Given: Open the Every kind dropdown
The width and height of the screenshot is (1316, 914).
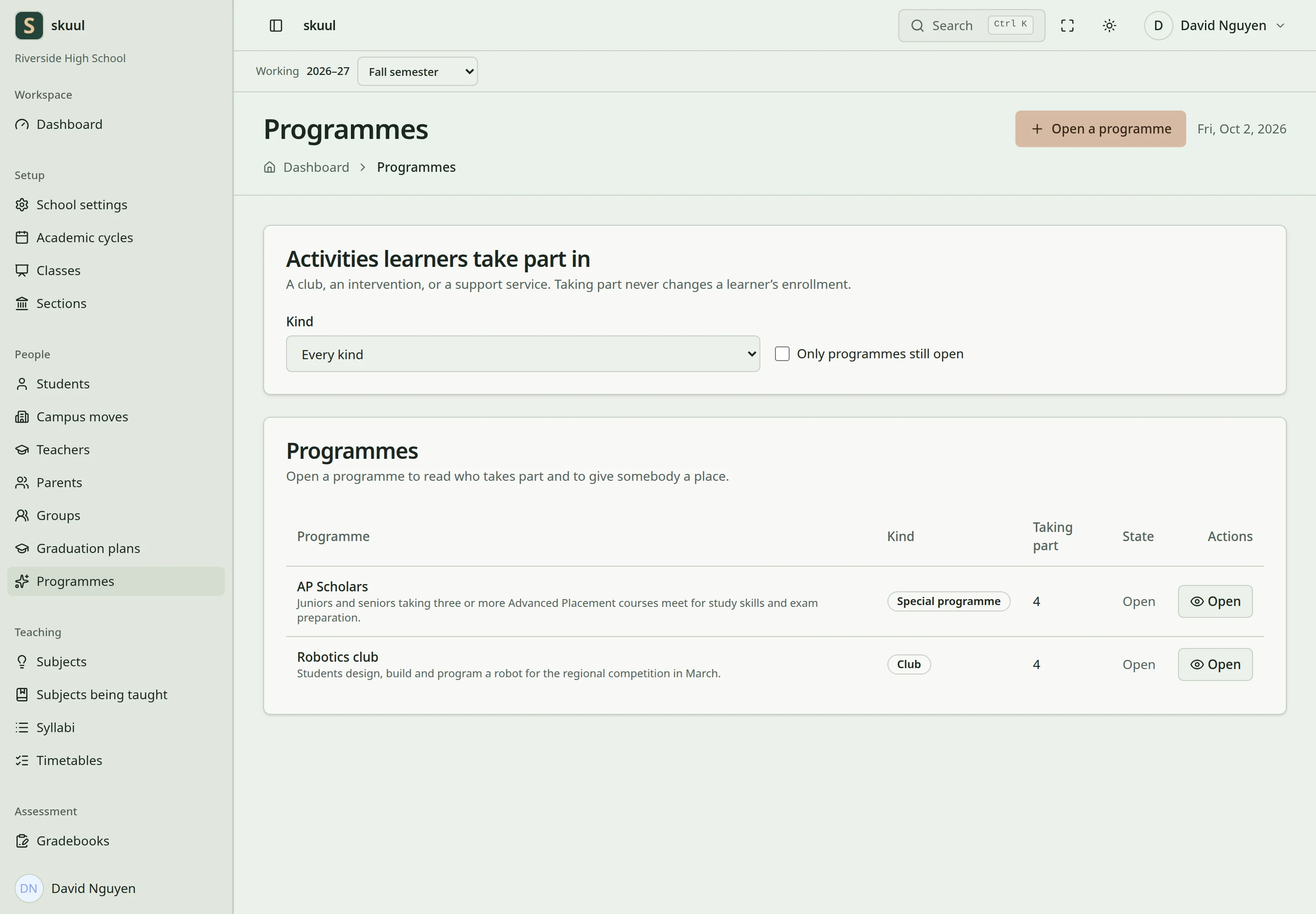Looking at the screenshot, I should click(x=523, y=354).
